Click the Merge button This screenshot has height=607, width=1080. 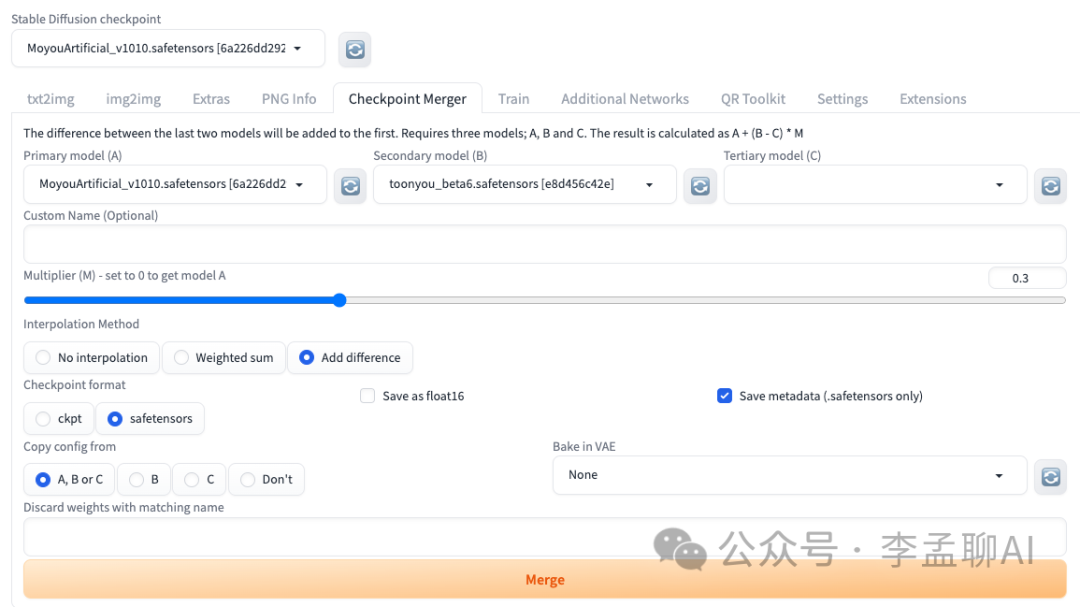[545, 579]
